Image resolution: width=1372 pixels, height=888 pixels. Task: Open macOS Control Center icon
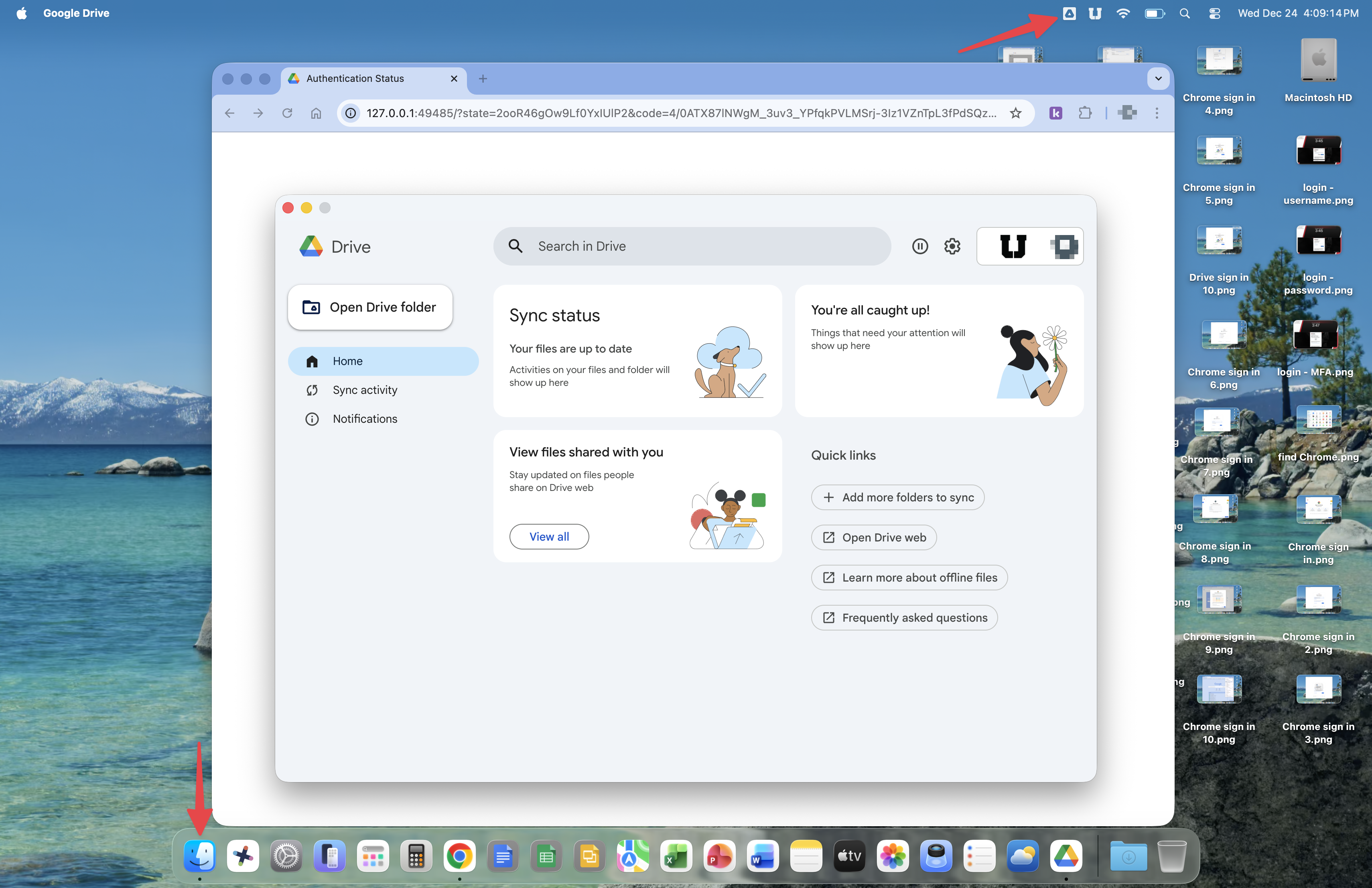point(1214,13)
